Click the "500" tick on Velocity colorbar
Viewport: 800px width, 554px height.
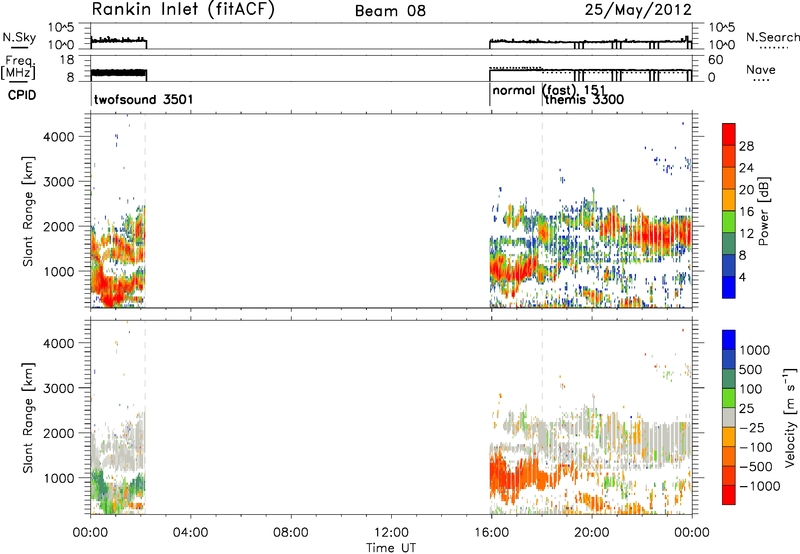click(753, 370)
